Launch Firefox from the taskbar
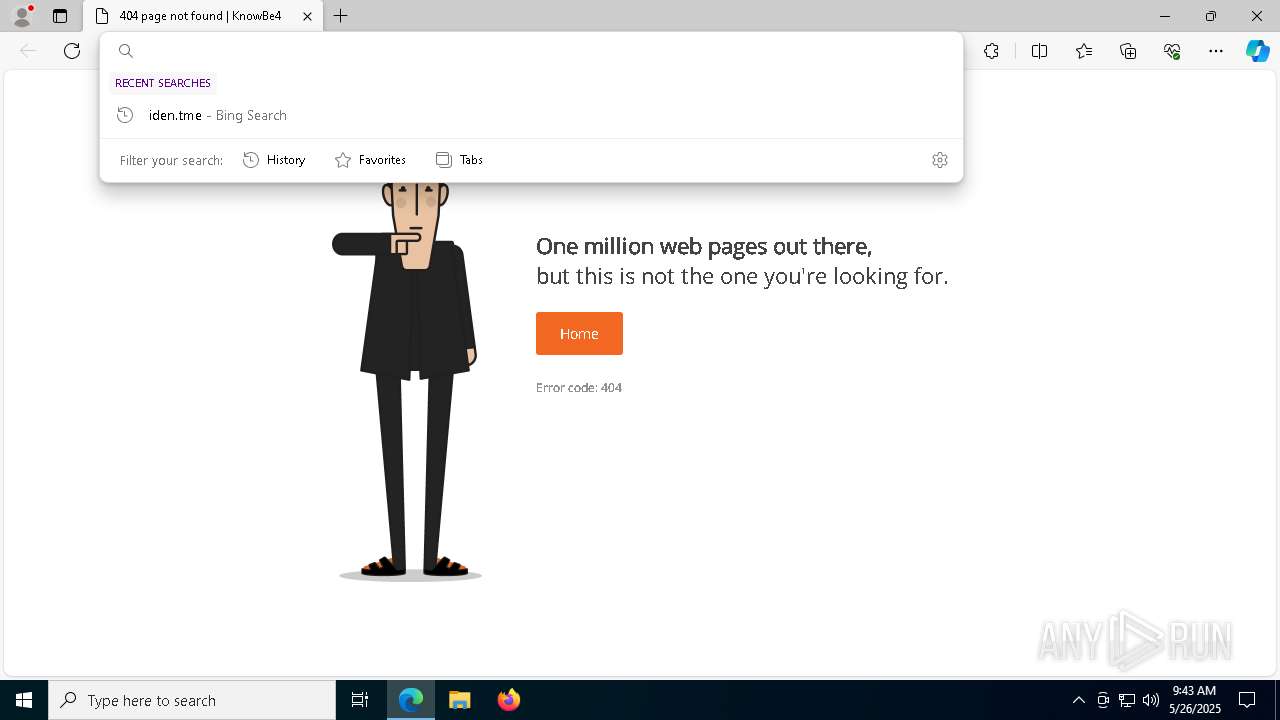 click(509, 700)
